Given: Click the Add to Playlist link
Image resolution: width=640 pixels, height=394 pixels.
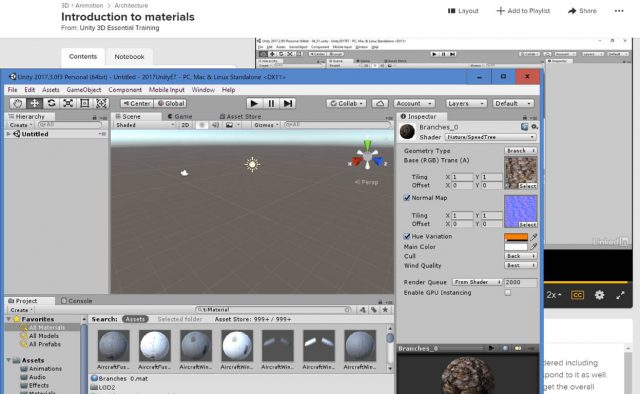Looking at the screenshot, I should tap(523, 11).
